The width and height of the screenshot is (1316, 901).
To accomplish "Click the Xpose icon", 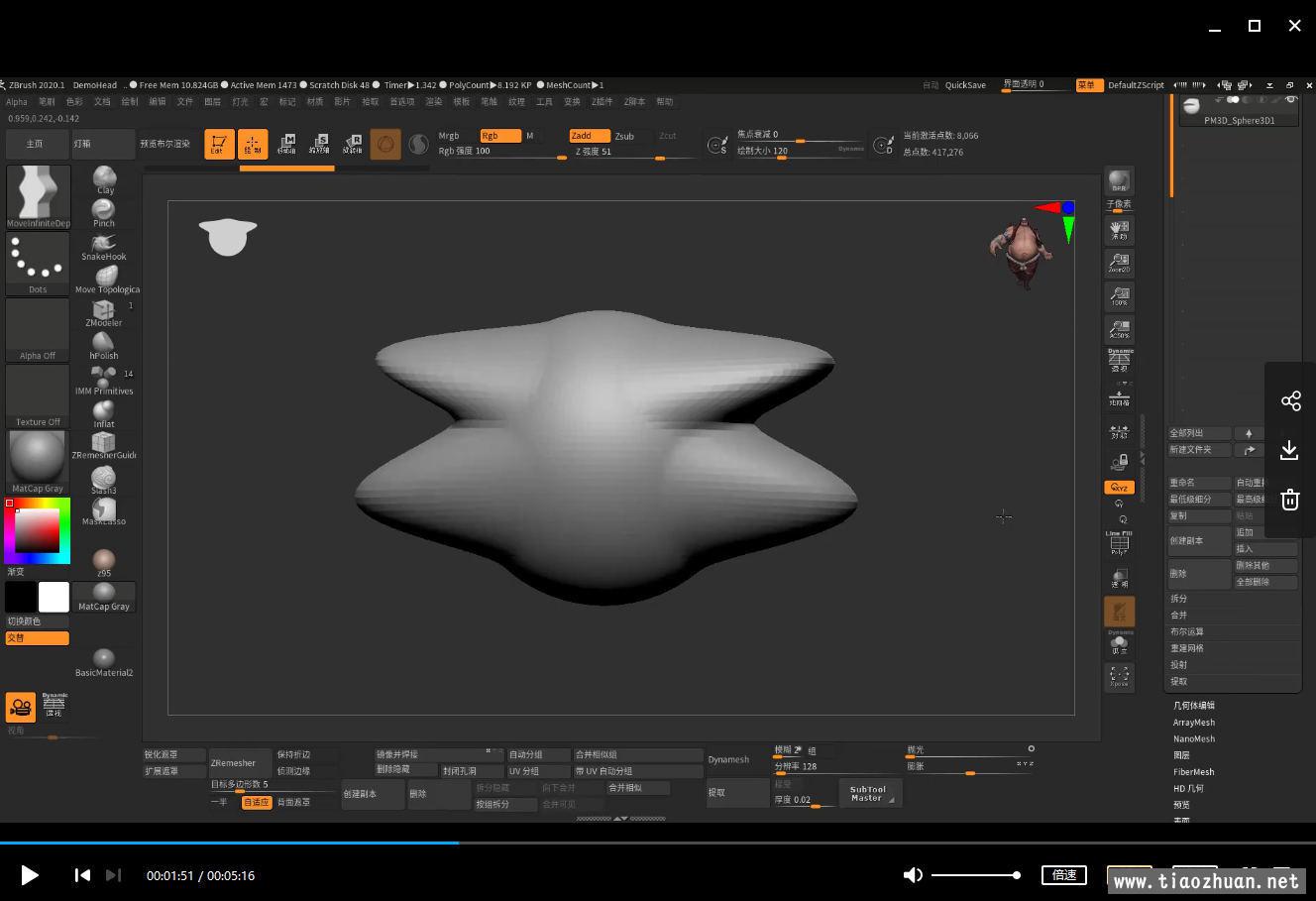I will (1119, 677).
